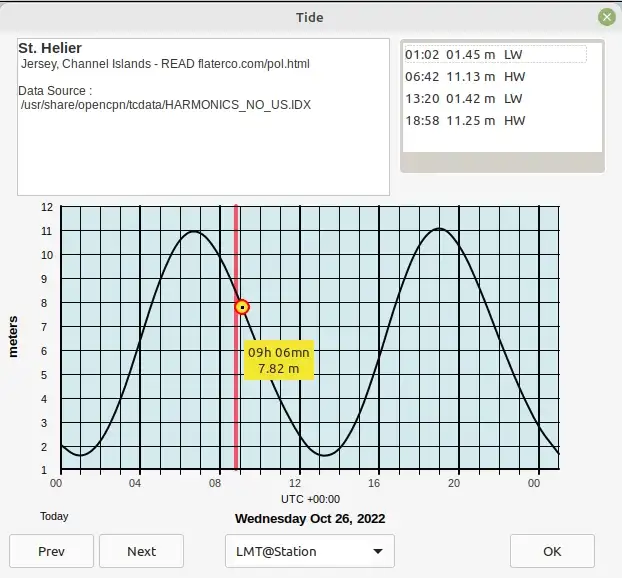This screenshot has width=622, height=578.
Task: Select the 06:42 11.13 m HW row
Action: coord(495,77)
